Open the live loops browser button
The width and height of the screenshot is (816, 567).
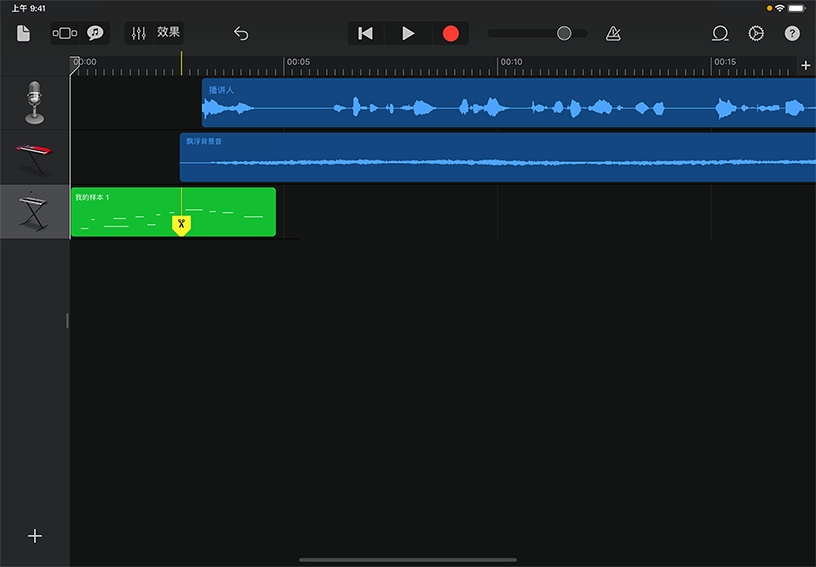tap(95, 33)
